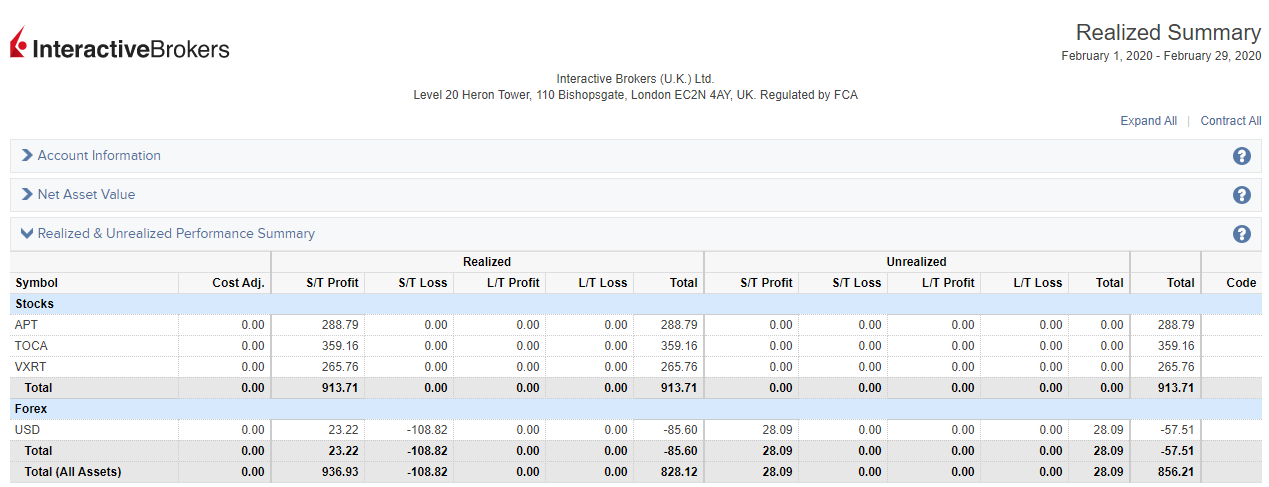Click the Expand All link

1148,121
